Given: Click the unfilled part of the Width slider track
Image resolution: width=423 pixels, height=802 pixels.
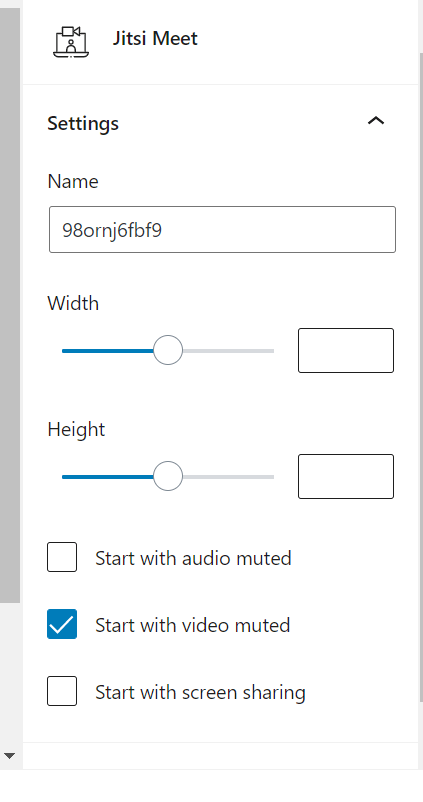Looking at the screenshot, I should (x=228, y=351).
